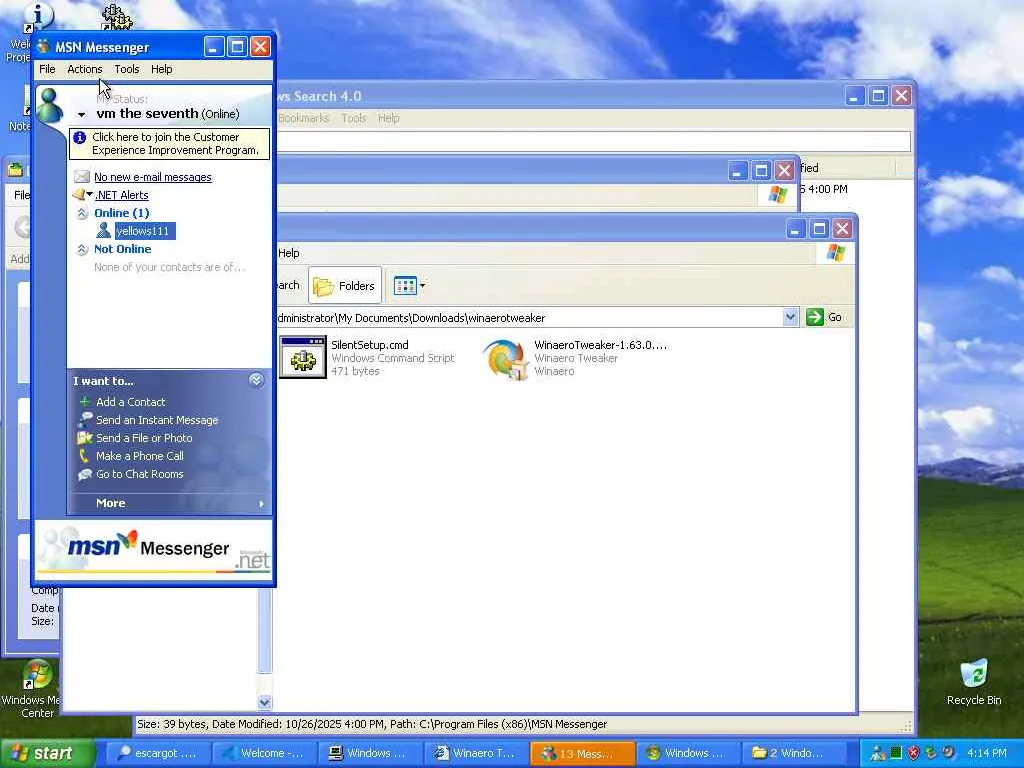Click the MSN Messenger user avatar icon

tap(51, 104)
